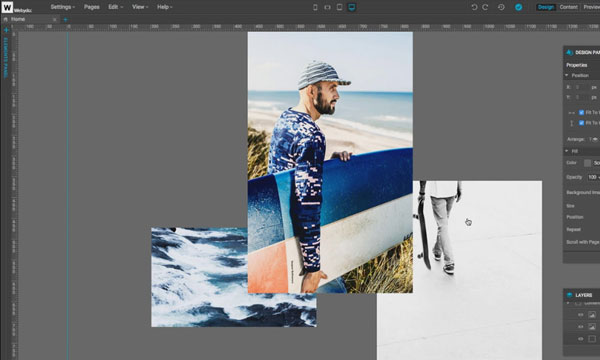Toggle second Fit To checkbox in Position

pos(581,123)
